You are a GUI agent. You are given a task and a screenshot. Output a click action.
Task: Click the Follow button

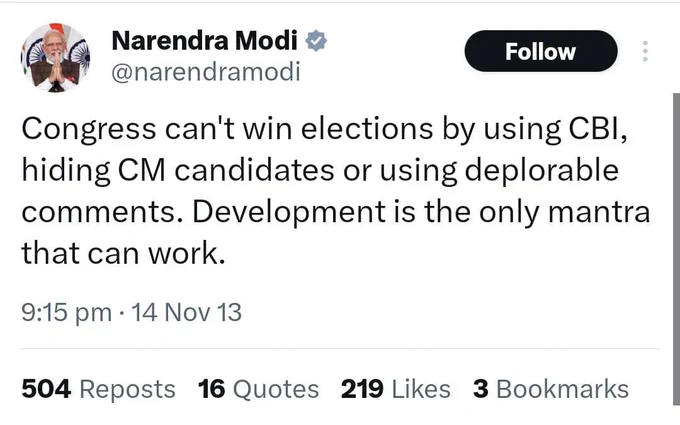541,51
